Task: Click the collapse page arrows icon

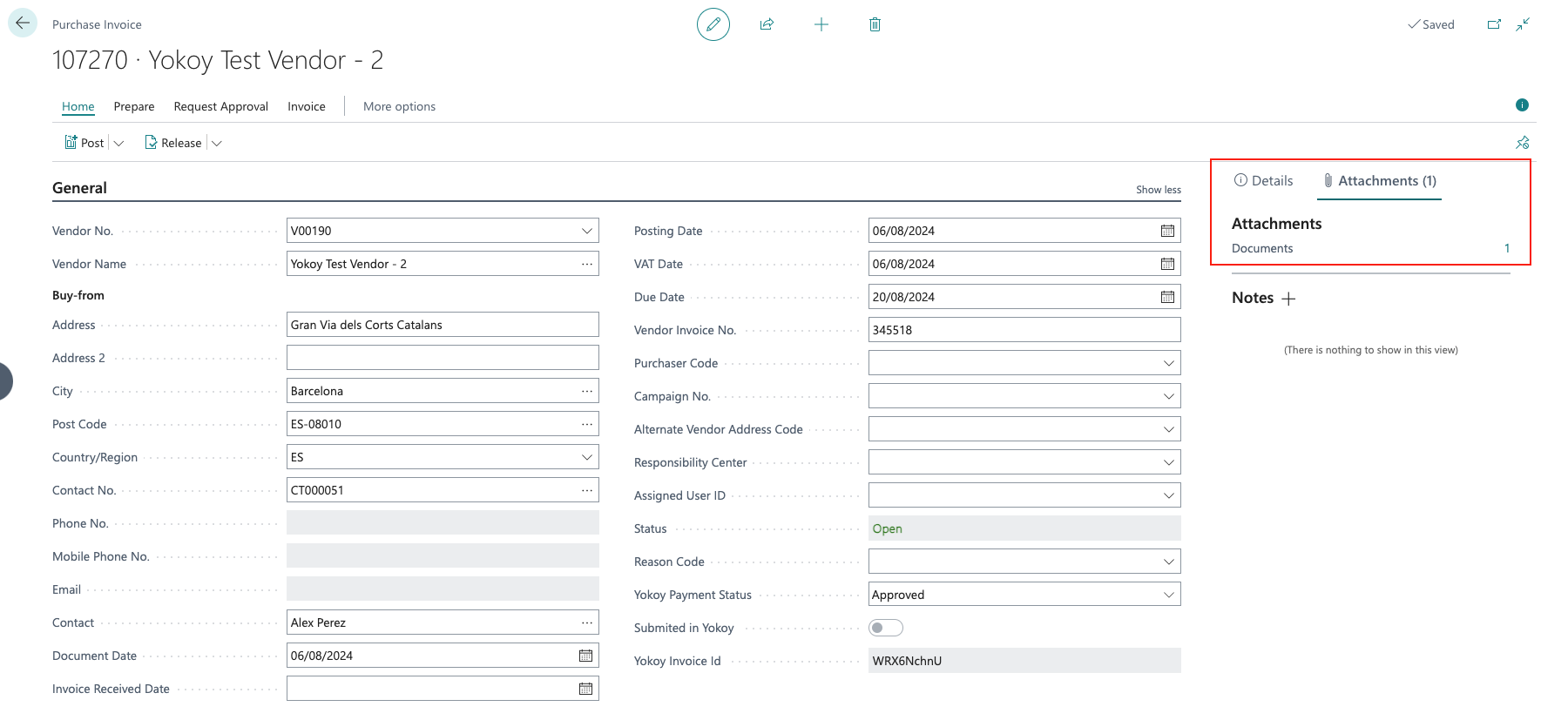Action: [1522, 24]
